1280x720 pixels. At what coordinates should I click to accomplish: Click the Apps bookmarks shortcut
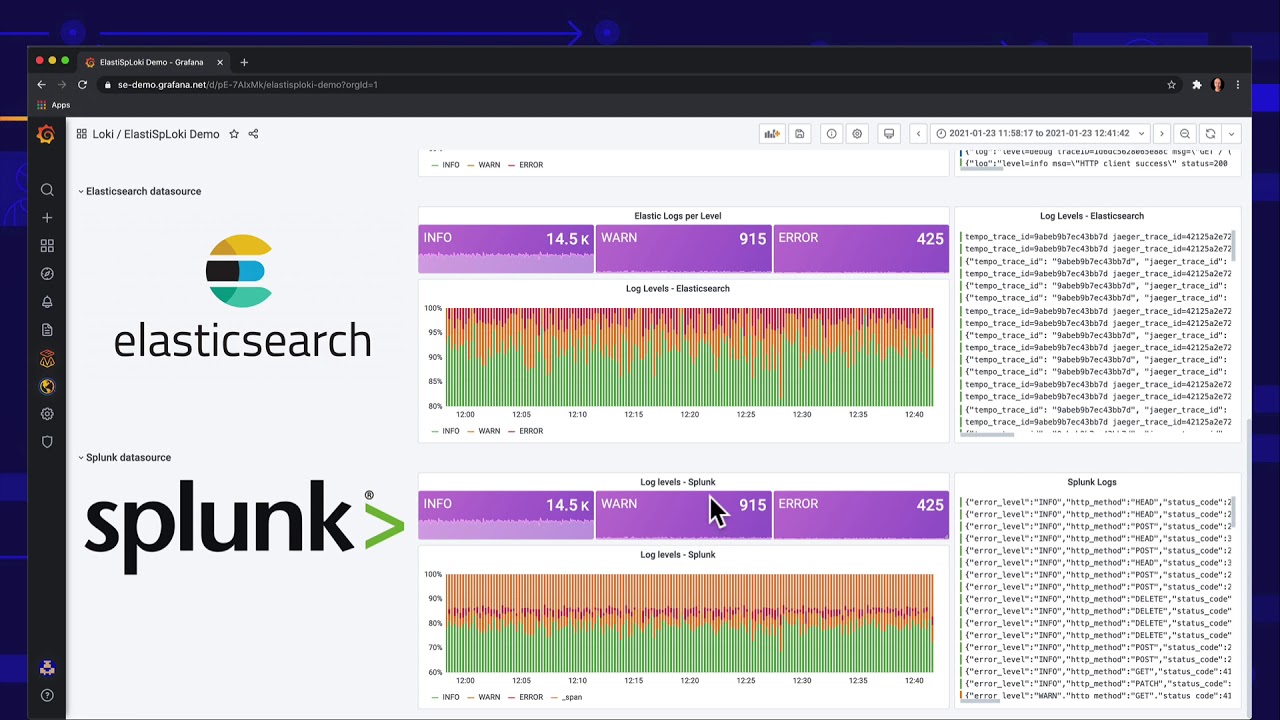tap(54, 105)
